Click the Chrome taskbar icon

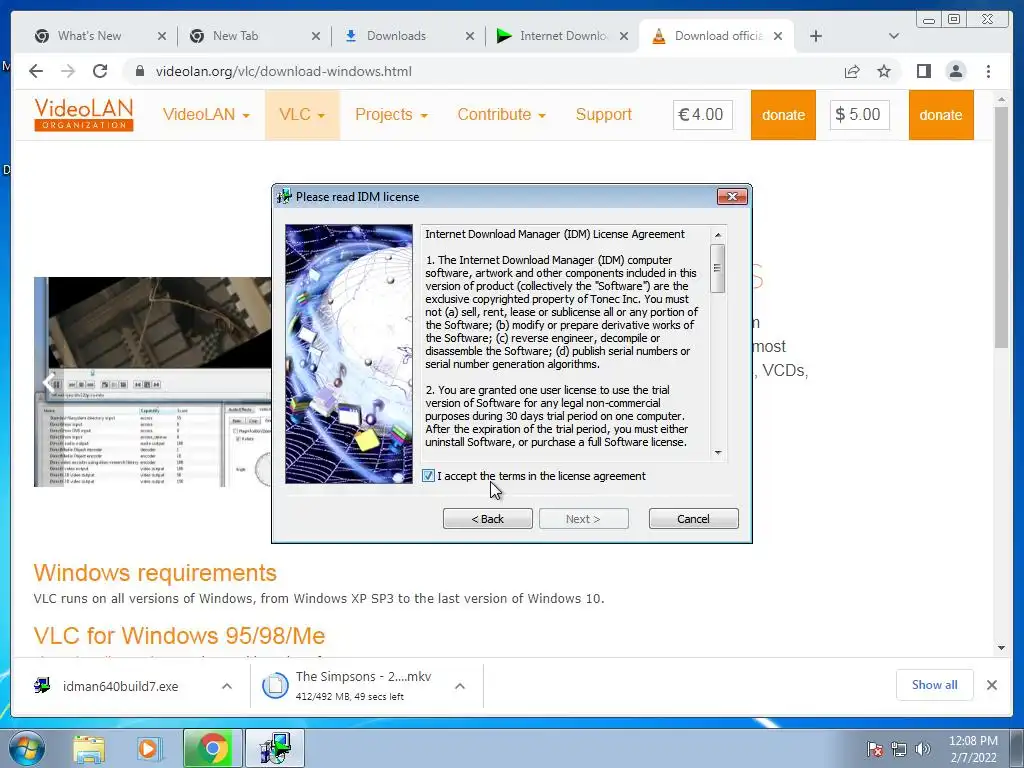coord(212,748)
